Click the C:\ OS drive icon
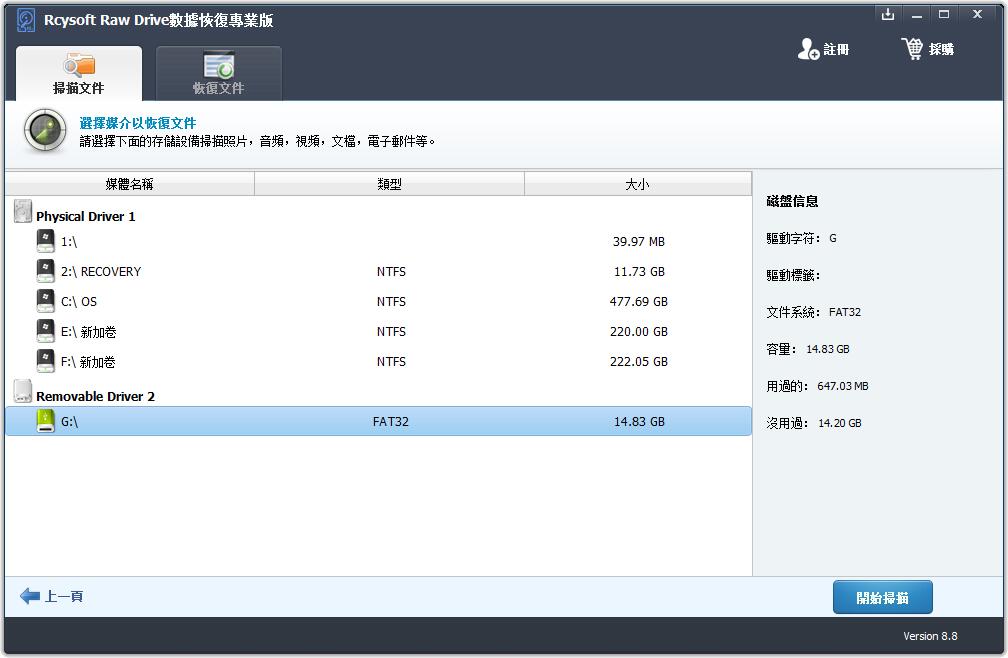This screenshot has width=1008, height=658. pyautogui.click(x=46, y=301)
